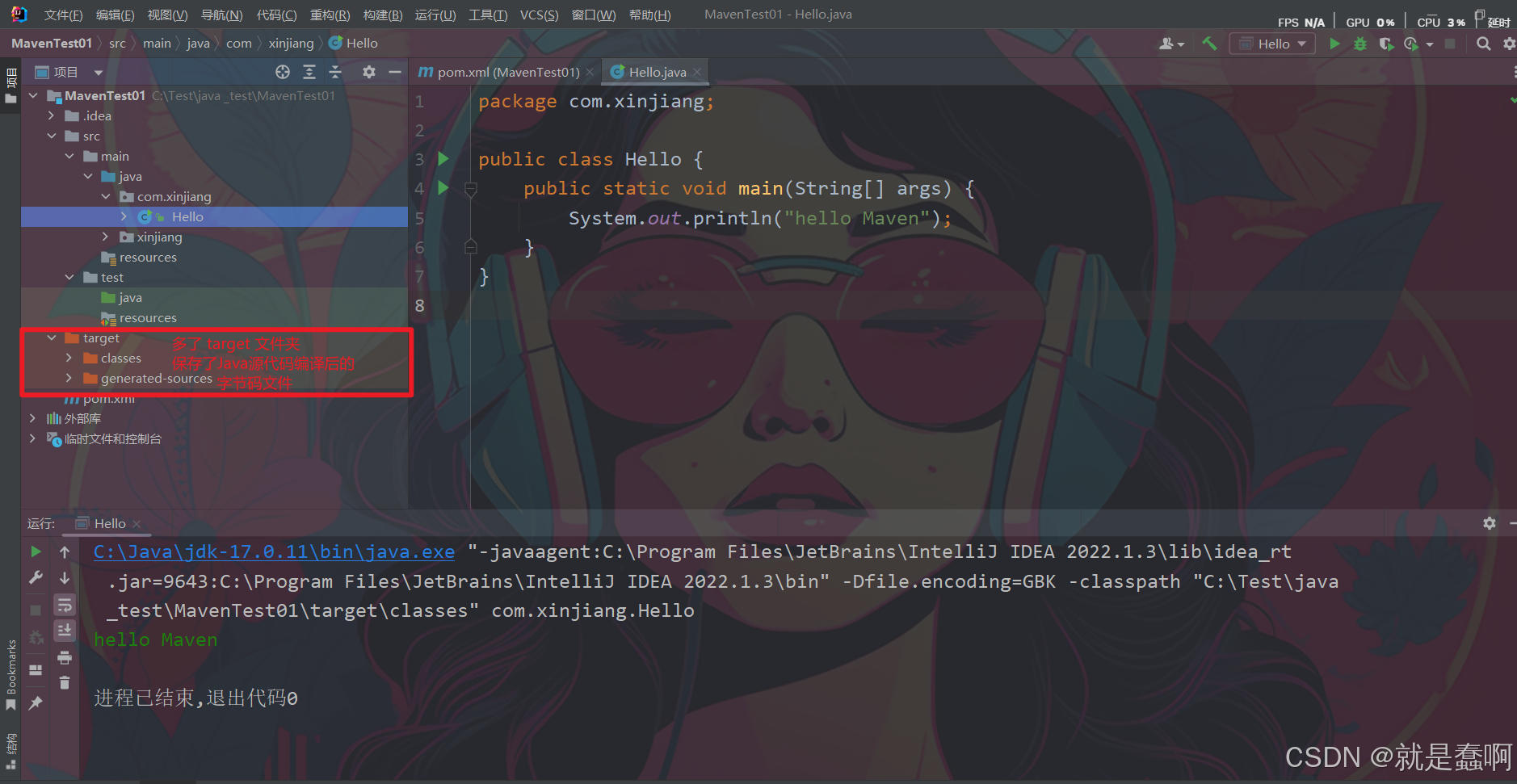Select the Hello class in project tree
The height and width of the screenshot is (784, 1517).
point(214,216)
